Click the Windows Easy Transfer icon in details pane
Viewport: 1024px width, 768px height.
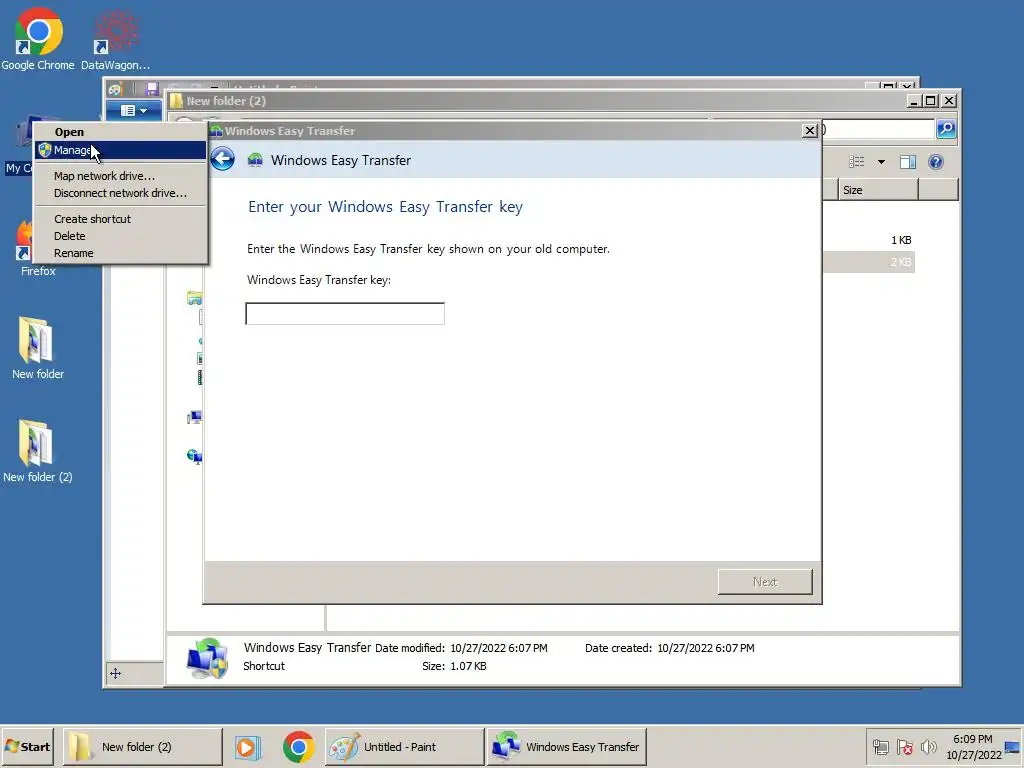pyautogui.click(x=207, y=658)
